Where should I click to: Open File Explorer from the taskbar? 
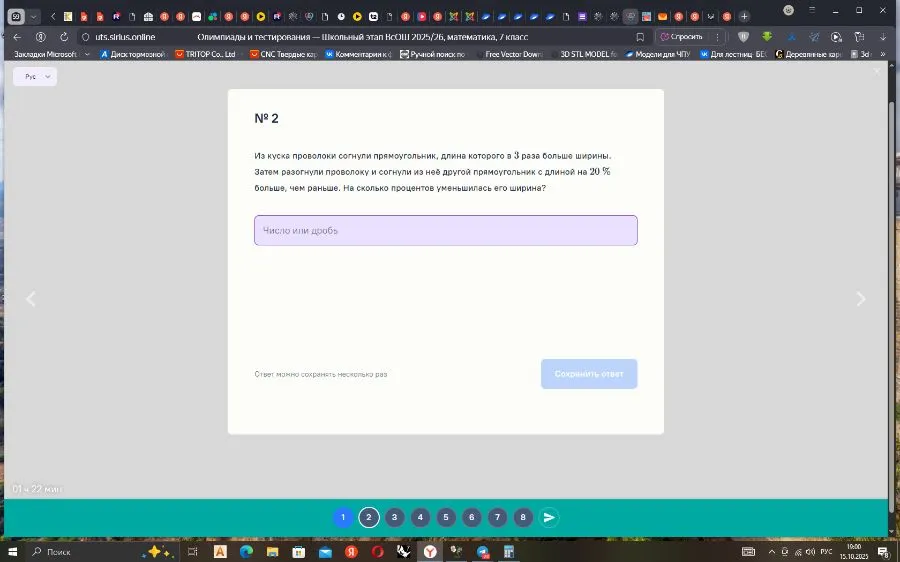point(272,552)
